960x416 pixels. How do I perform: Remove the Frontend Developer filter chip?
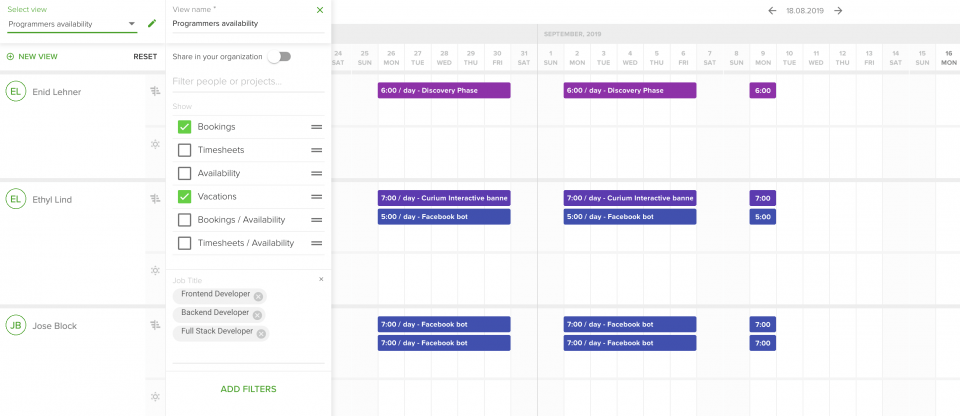coord(258,297)
